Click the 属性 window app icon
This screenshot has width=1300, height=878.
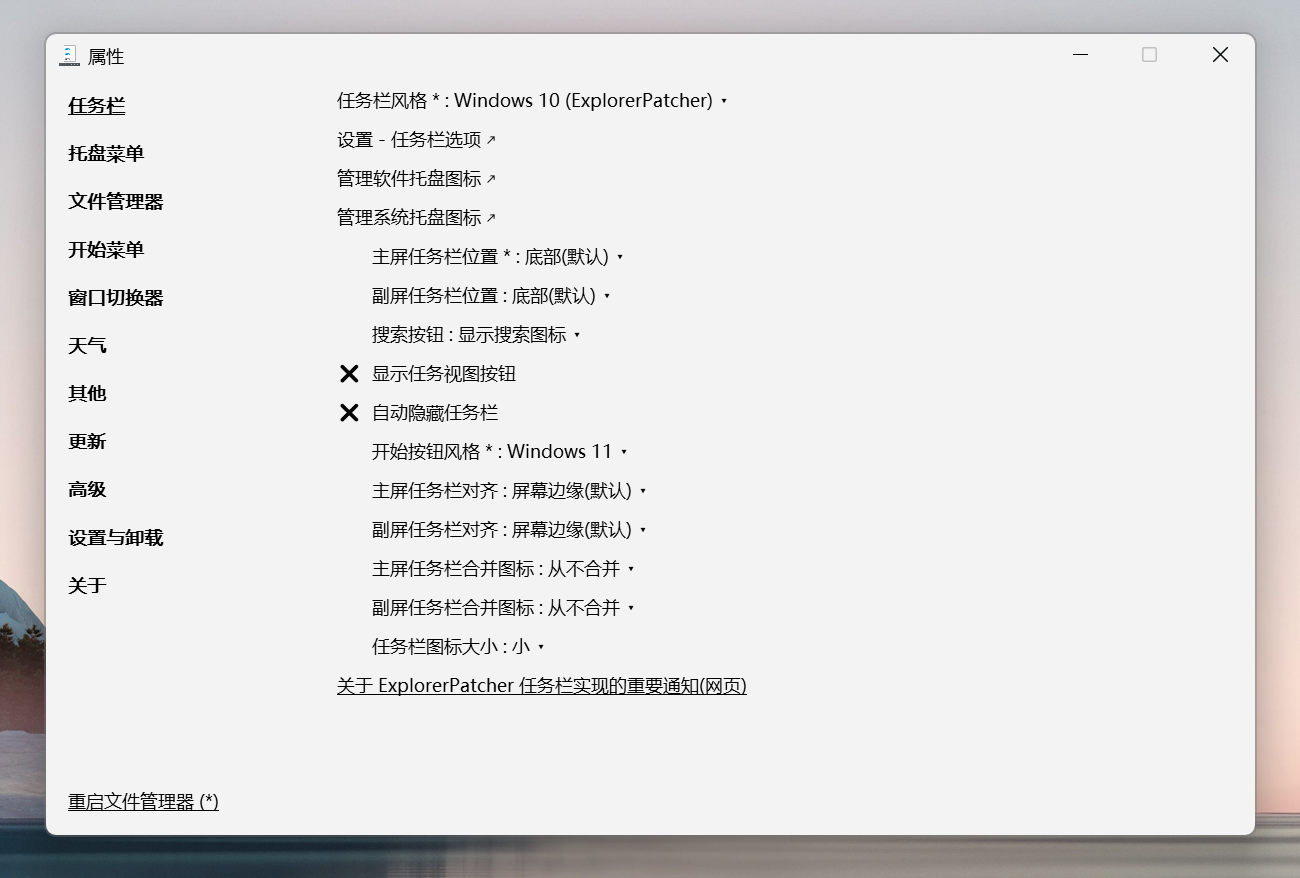point(68,56)
